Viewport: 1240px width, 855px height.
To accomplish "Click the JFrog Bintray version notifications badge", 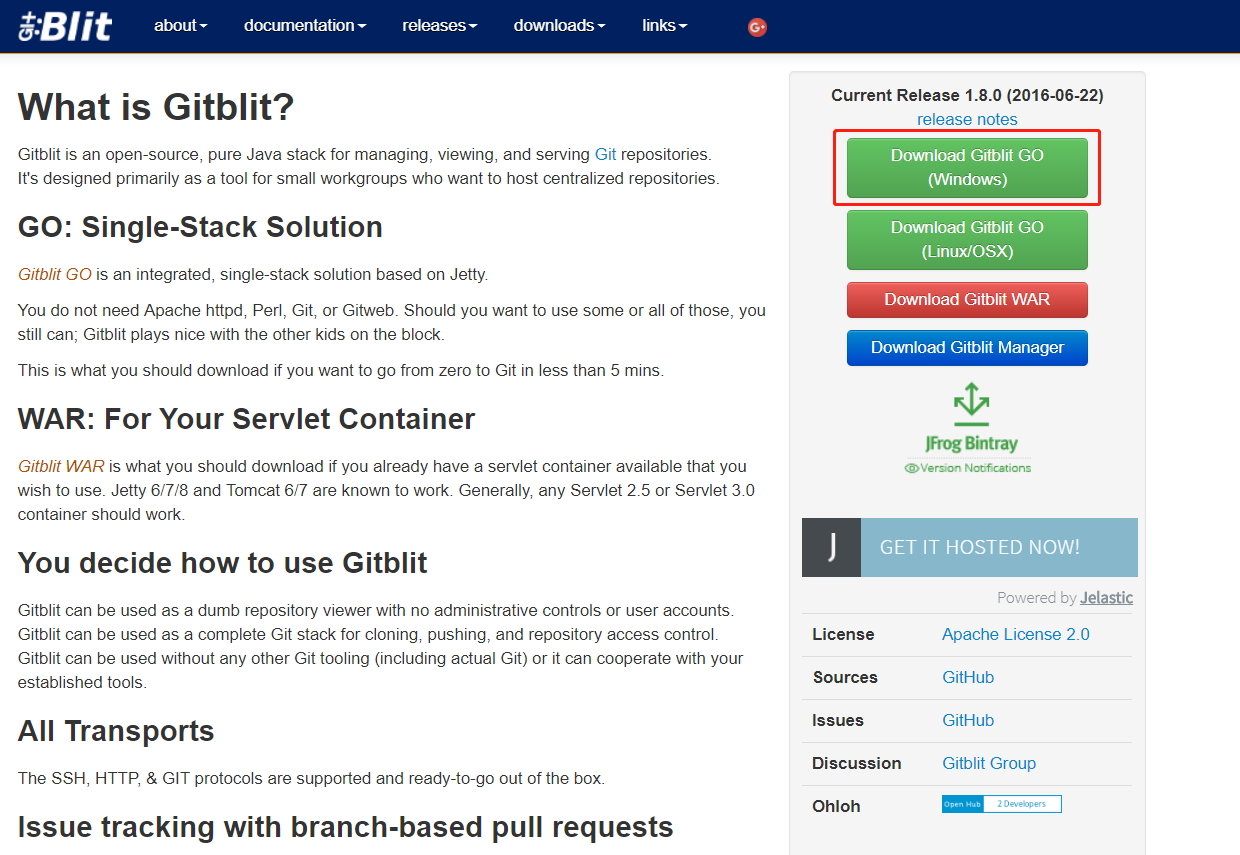I will point(968,430).
